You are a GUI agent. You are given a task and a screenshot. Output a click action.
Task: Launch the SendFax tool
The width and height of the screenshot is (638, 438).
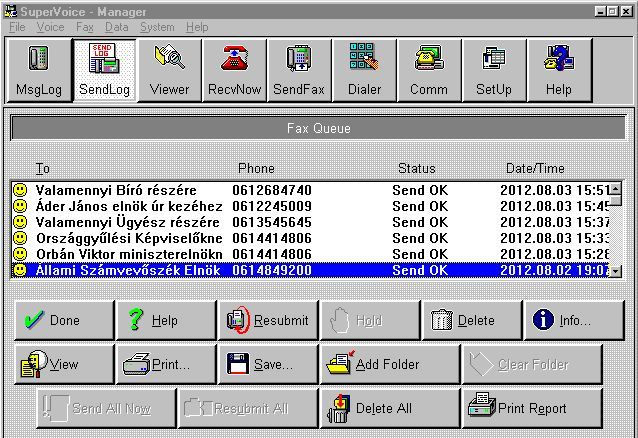click(x=299, y=70)
